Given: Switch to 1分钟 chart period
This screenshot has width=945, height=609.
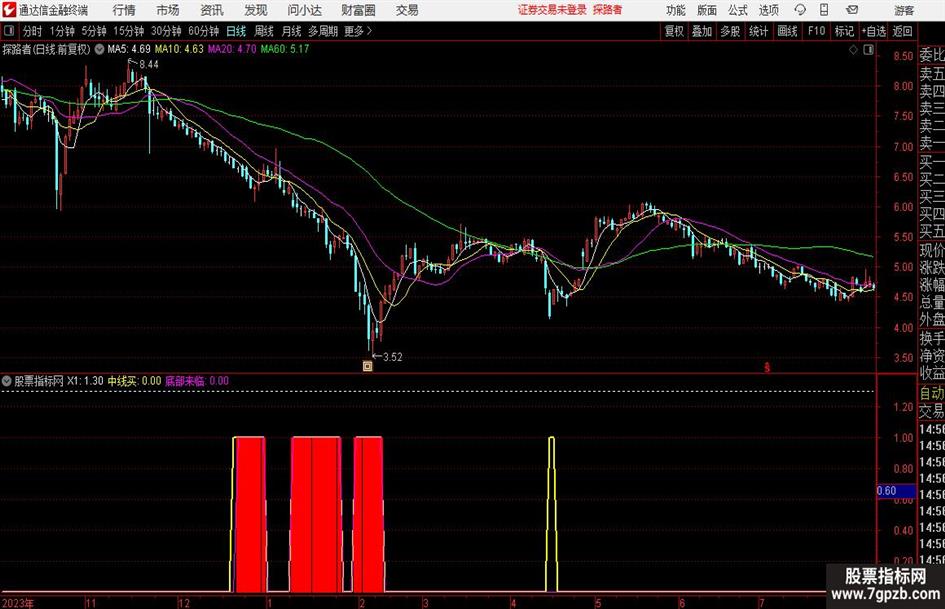Looking at the screenshot, I should click(x=62, y=31).
